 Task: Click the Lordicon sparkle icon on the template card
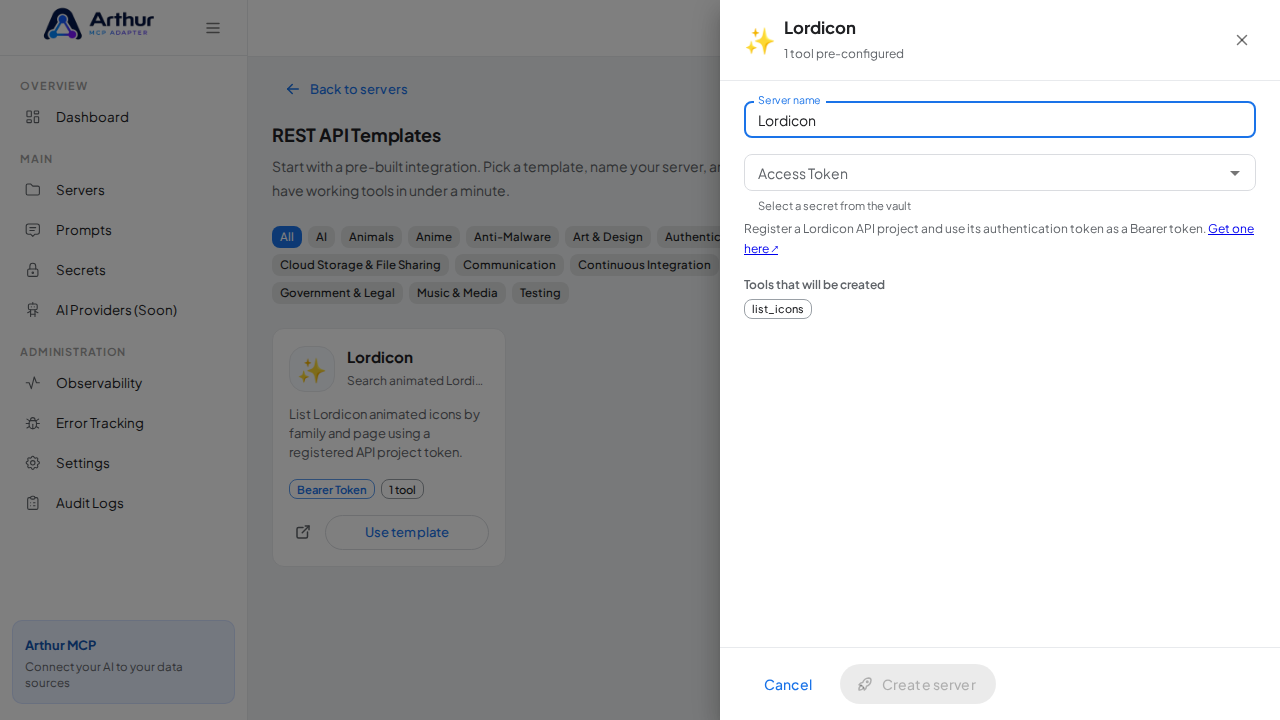[312, 369]
